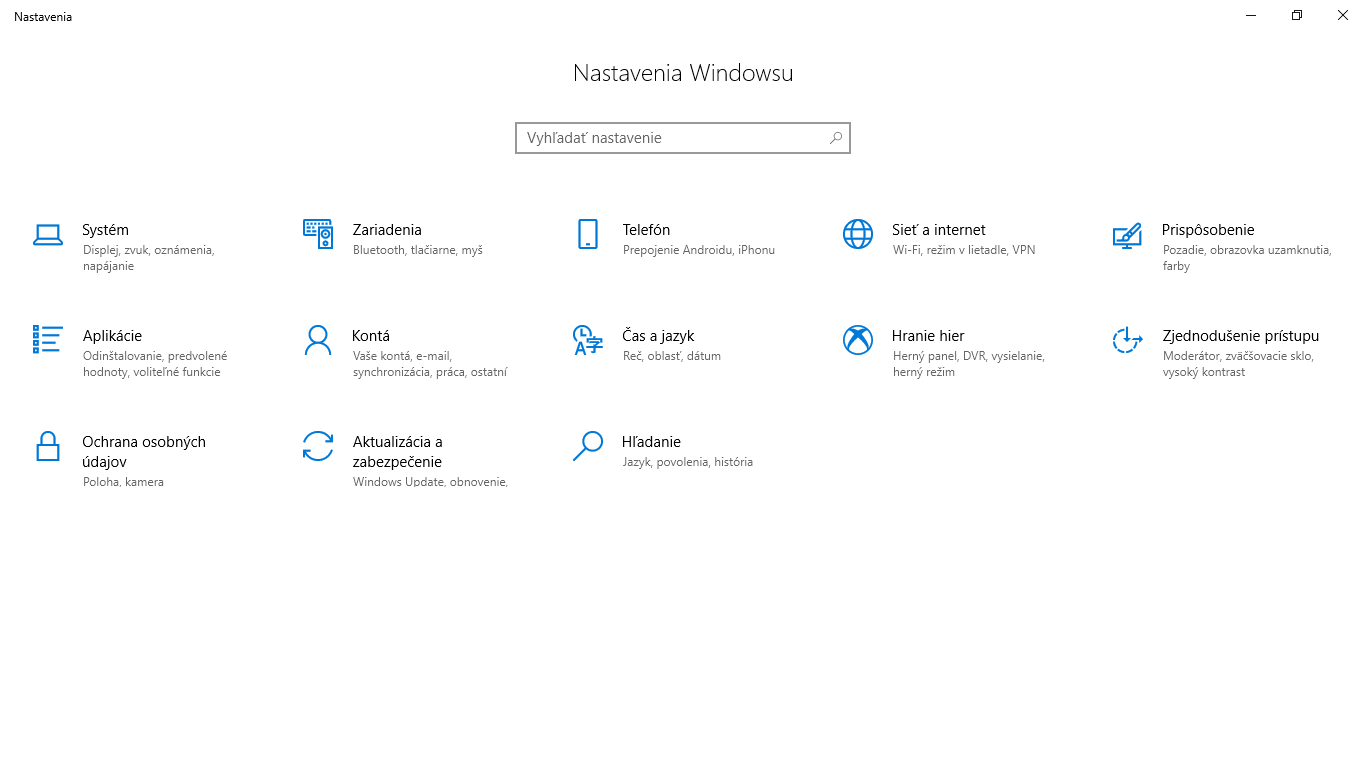Screen dimensions: 1366x768
Task: Open the Čas a jazyk icon
Action: click(588, 340)
